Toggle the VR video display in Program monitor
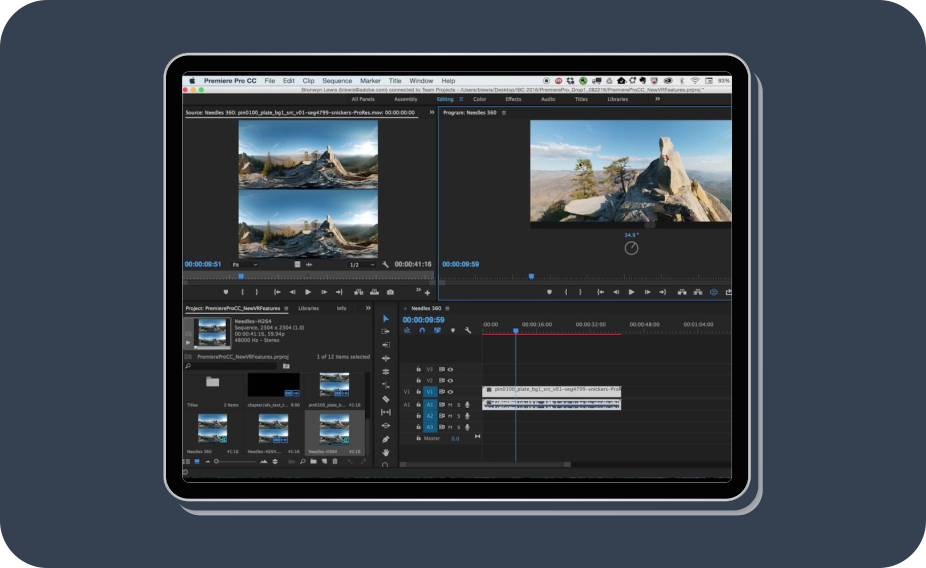Image resolution: width=926 pixels, height=568 pixels. click(x=714, y=292)
